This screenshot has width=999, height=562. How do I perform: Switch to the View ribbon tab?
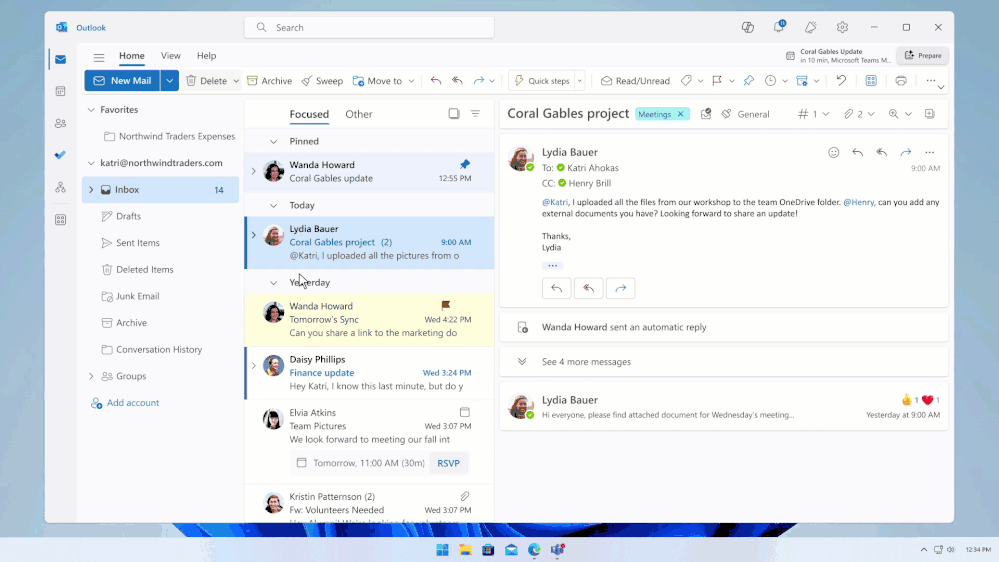pos(170,56)
